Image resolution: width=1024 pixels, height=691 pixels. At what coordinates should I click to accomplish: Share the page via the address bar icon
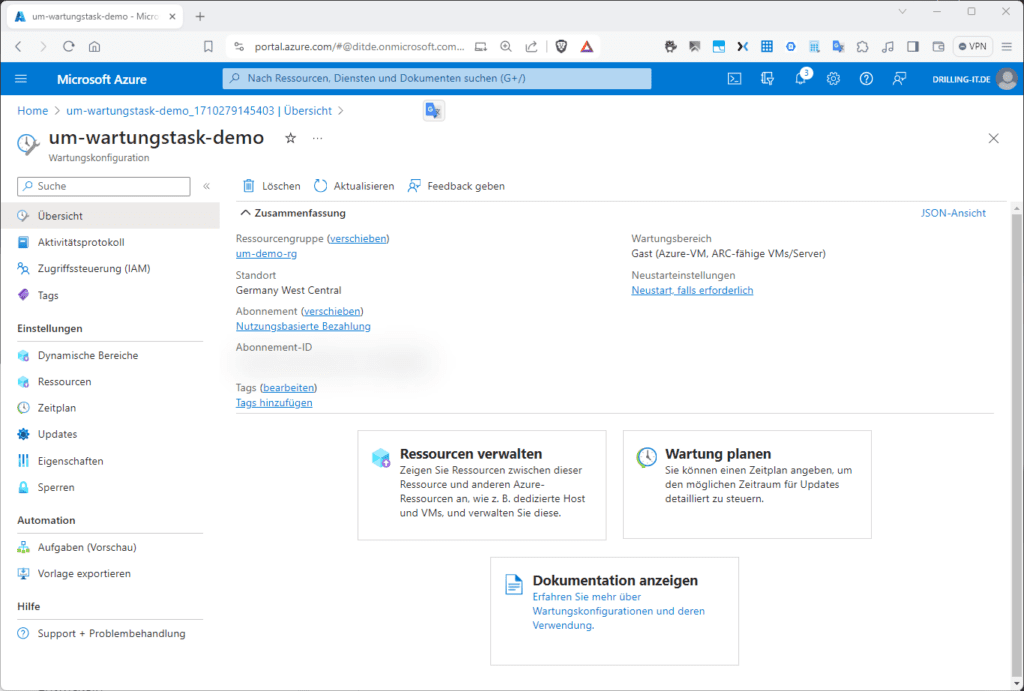[x=532, y=46]
